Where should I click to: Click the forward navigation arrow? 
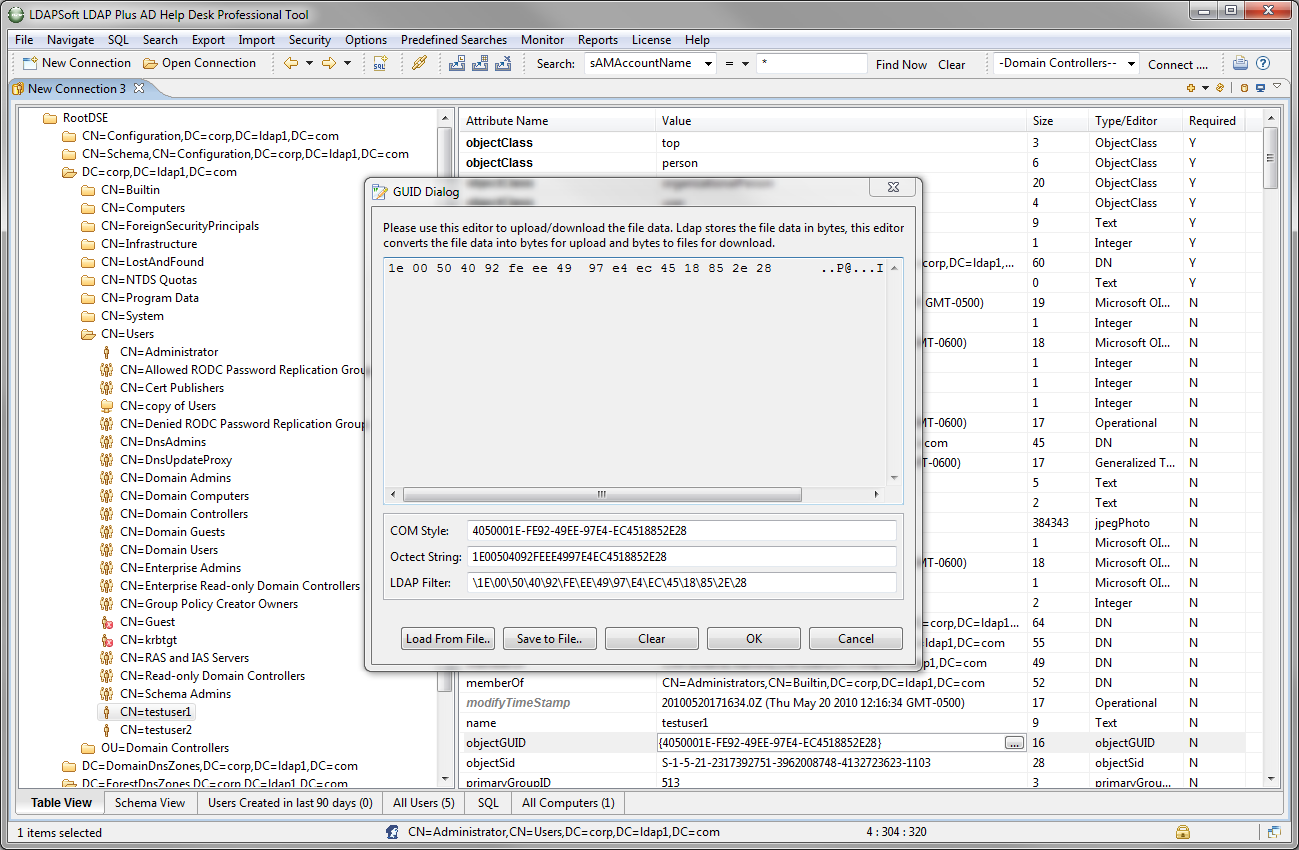pos(328,63)
